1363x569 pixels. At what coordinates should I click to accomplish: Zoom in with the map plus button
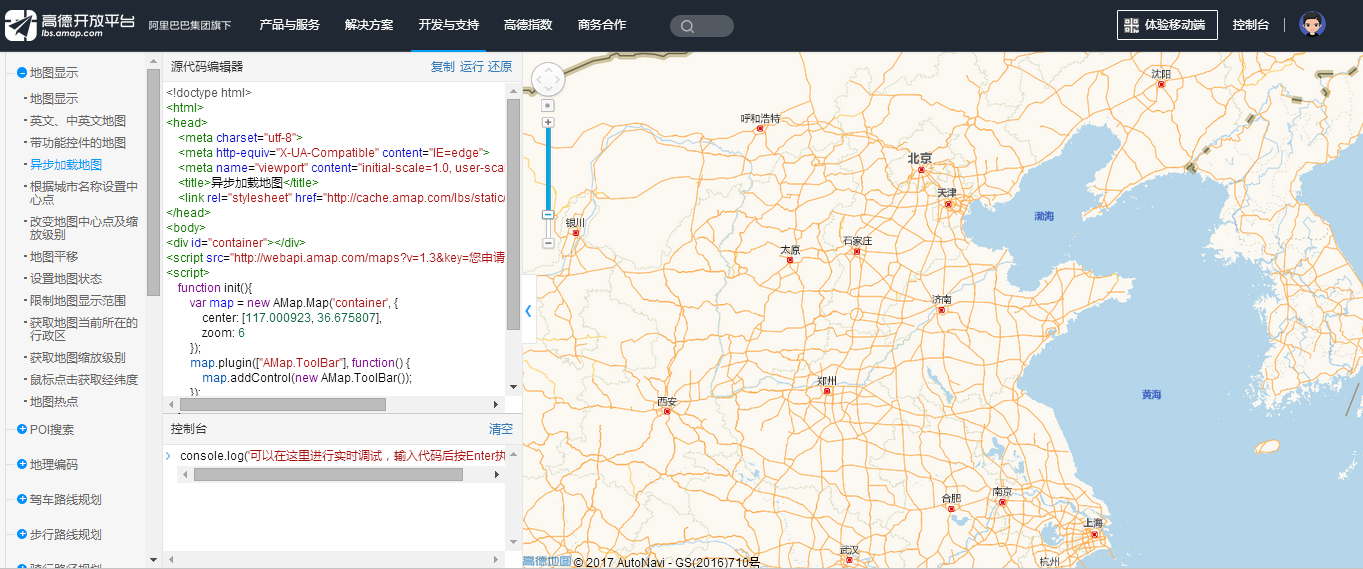pos(548,122)
